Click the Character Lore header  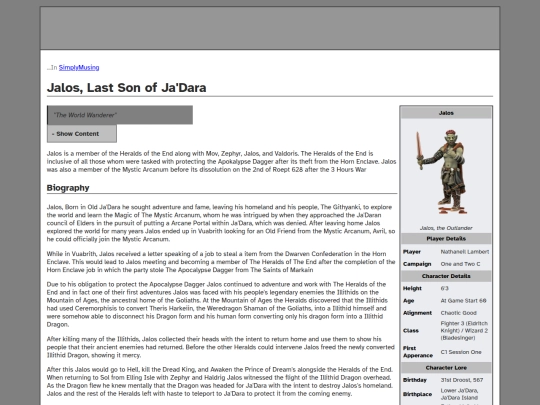(446, 368)
